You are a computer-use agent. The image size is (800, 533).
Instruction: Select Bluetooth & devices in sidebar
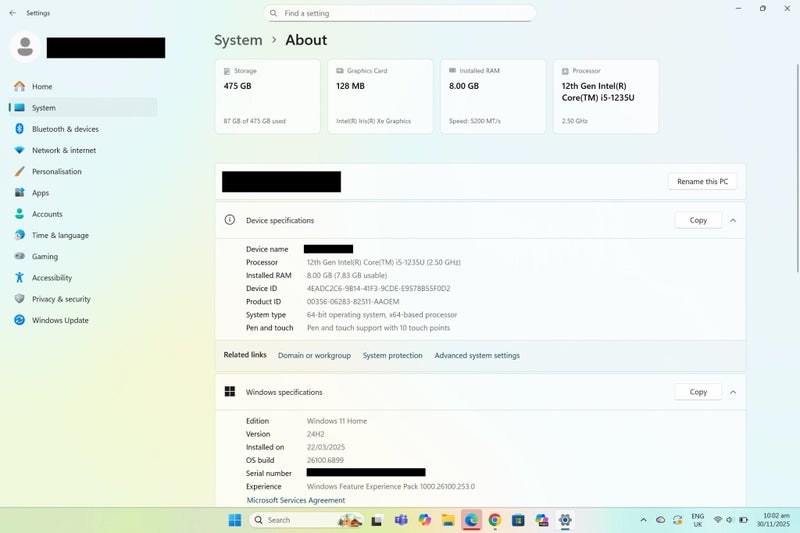[x=65, y=129]
